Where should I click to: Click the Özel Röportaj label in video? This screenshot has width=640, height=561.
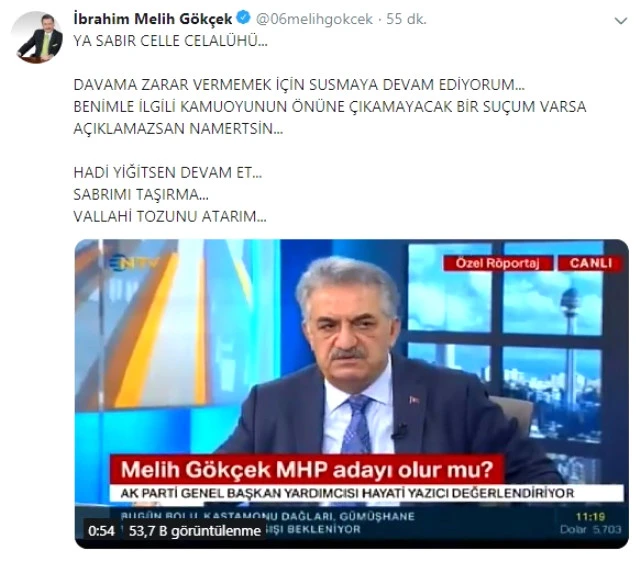(498, 263)
